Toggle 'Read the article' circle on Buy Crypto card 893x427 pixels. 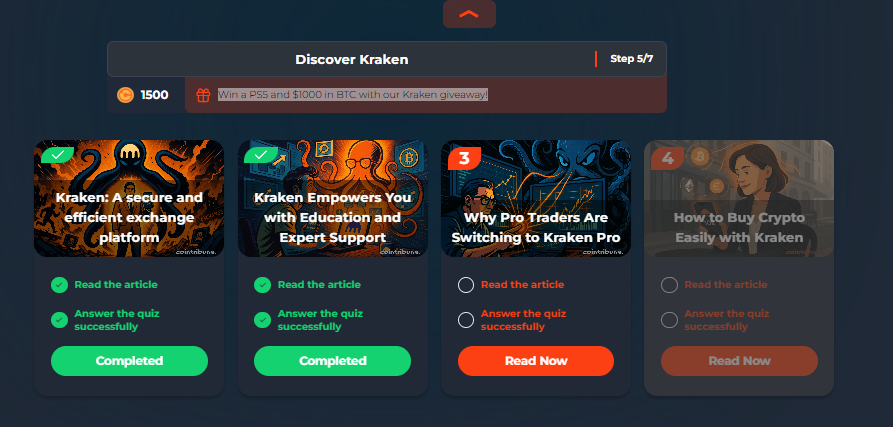pyautogui.click(x=669, y=285)
